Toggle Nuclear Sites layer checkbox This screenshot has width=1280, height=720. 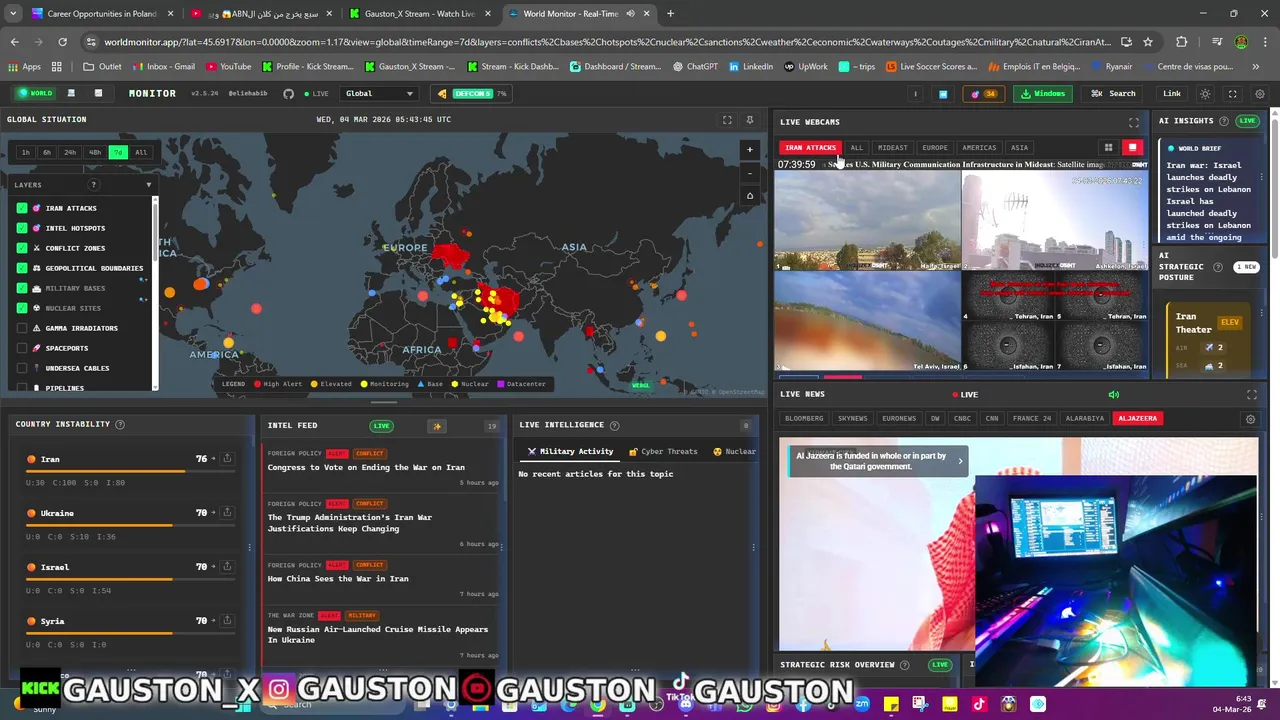click(22, 308)
